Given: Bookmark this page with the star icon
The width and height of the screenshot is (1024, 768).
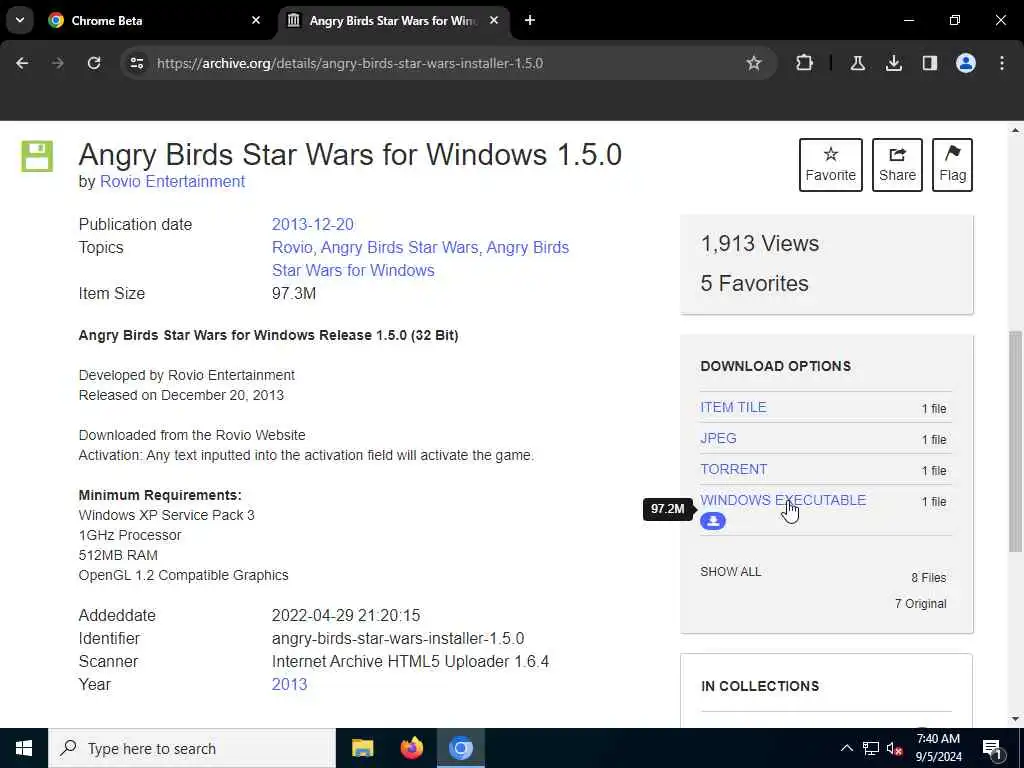Looking at the screenshot, I should click(x=754, y=63).
